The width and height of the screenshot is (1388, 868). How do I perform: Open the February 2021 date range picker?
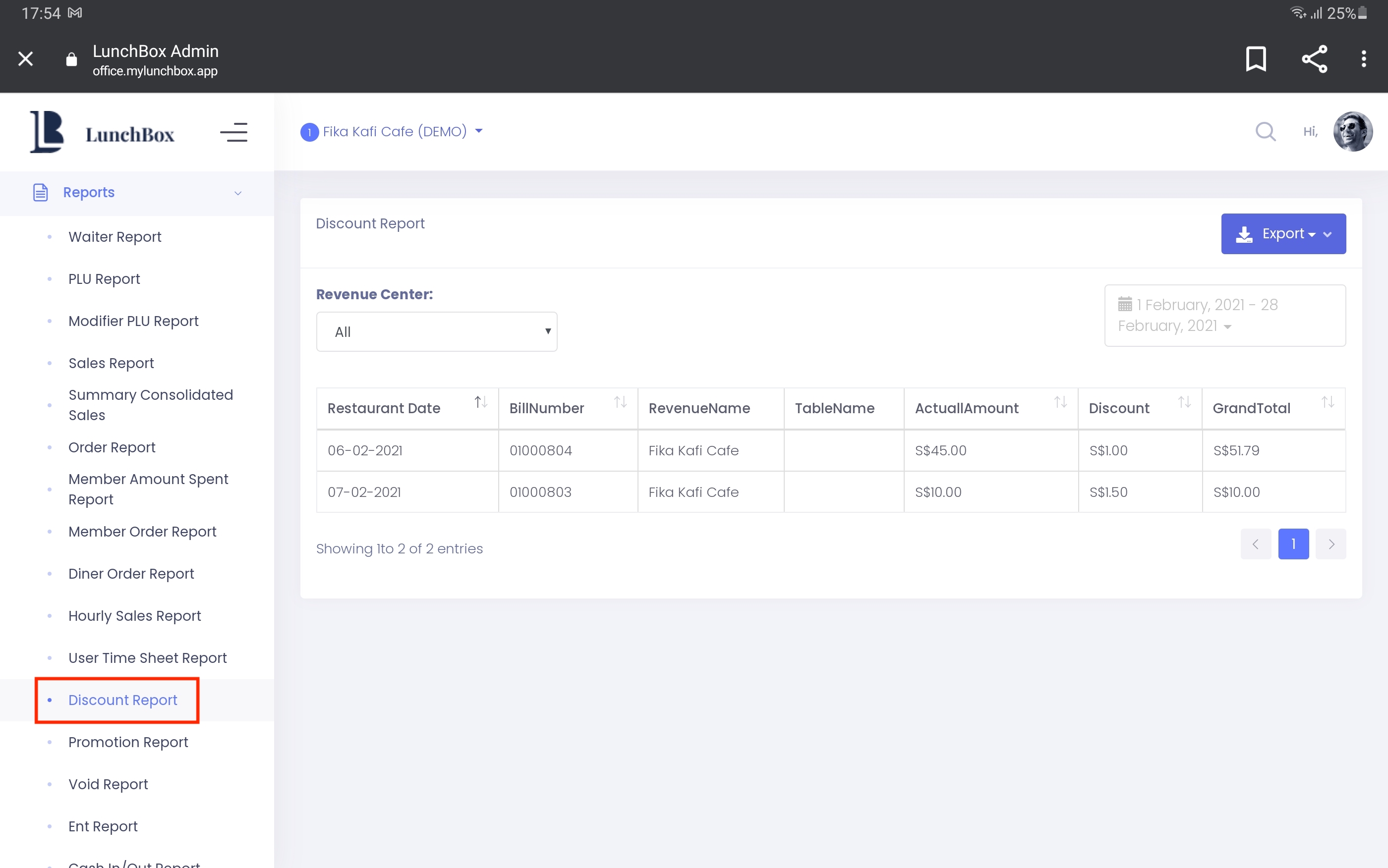tap(1224, 315)
